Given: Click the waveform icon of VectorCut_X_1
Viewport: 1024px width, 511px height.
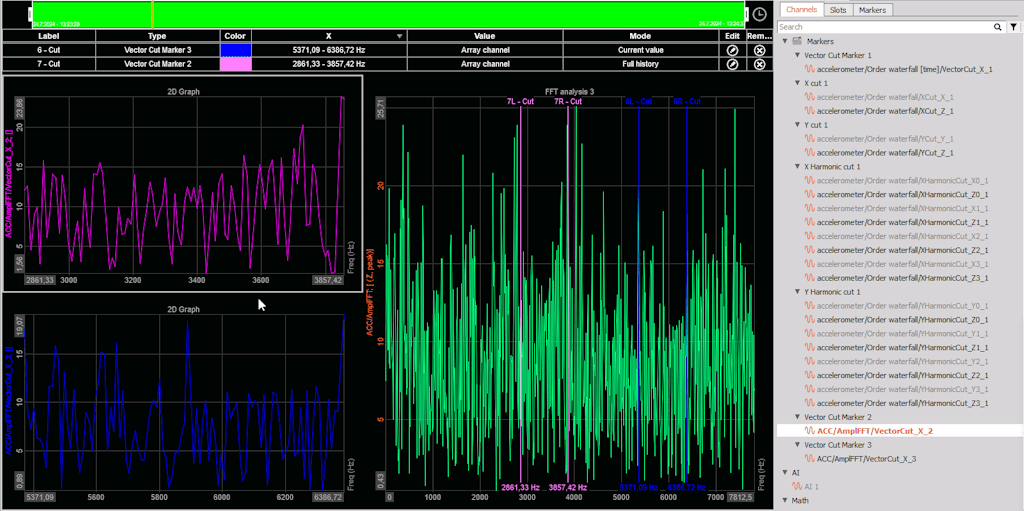Looking at the screenshot, I should (x=810, y=68).
